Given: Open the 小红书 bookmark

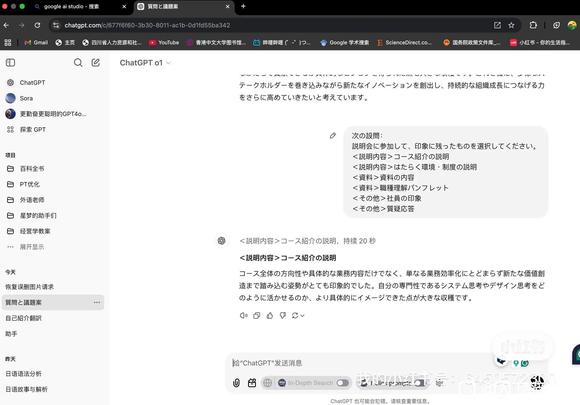Looking at the screenshot, I should (x=540, y=43).
